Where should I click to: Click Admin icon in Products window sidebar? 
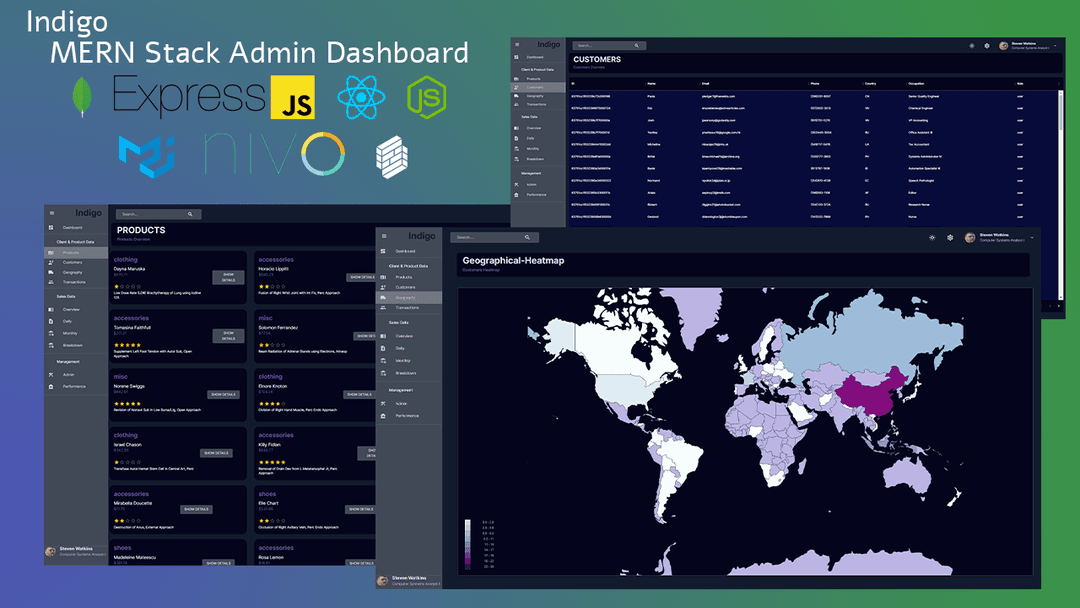(51, 375)
